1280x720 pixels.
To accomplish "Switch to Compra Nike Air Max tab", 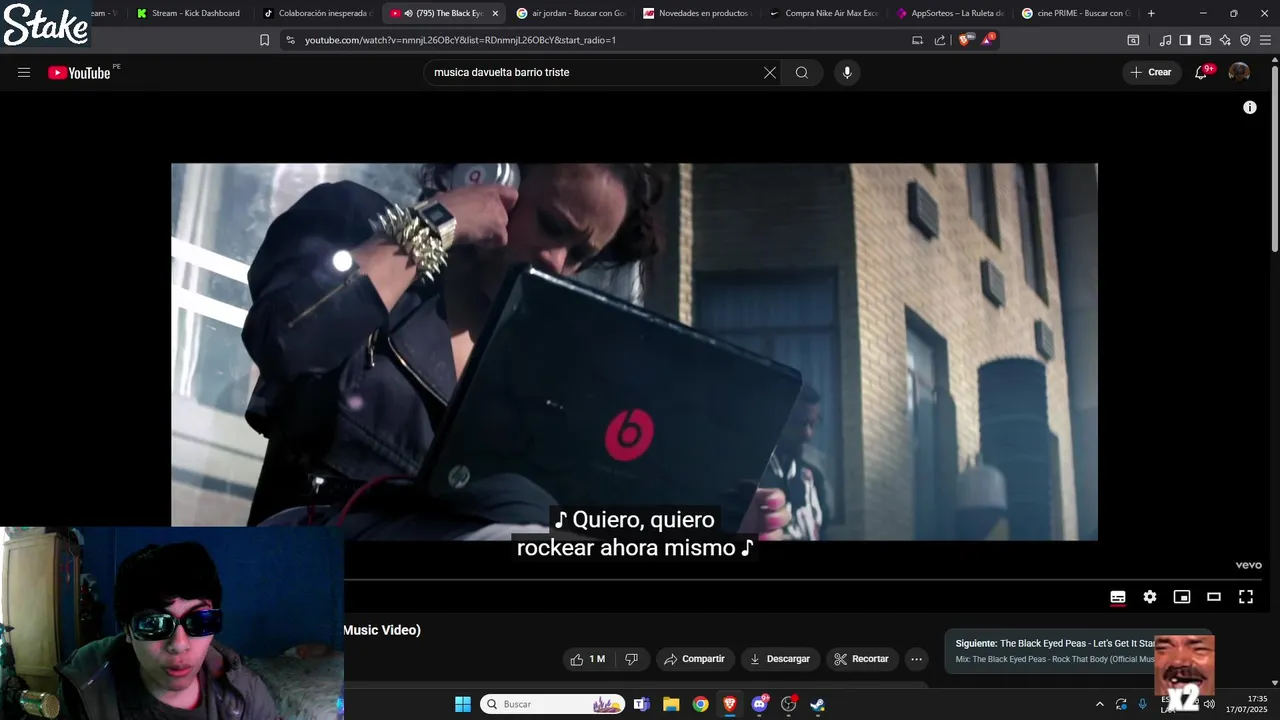I will point(824,13).
